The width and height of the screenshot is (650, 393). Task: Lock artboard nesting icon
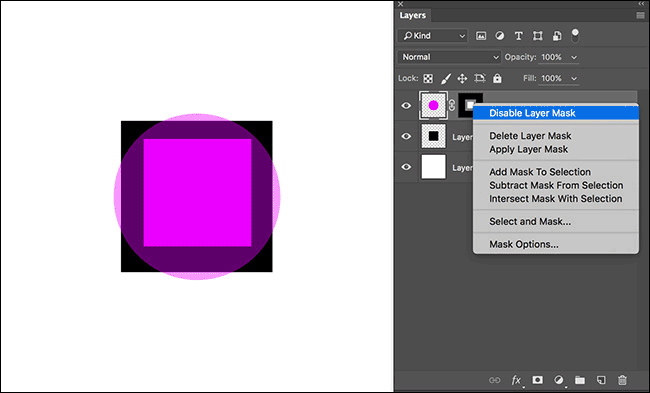coord(480,78)
